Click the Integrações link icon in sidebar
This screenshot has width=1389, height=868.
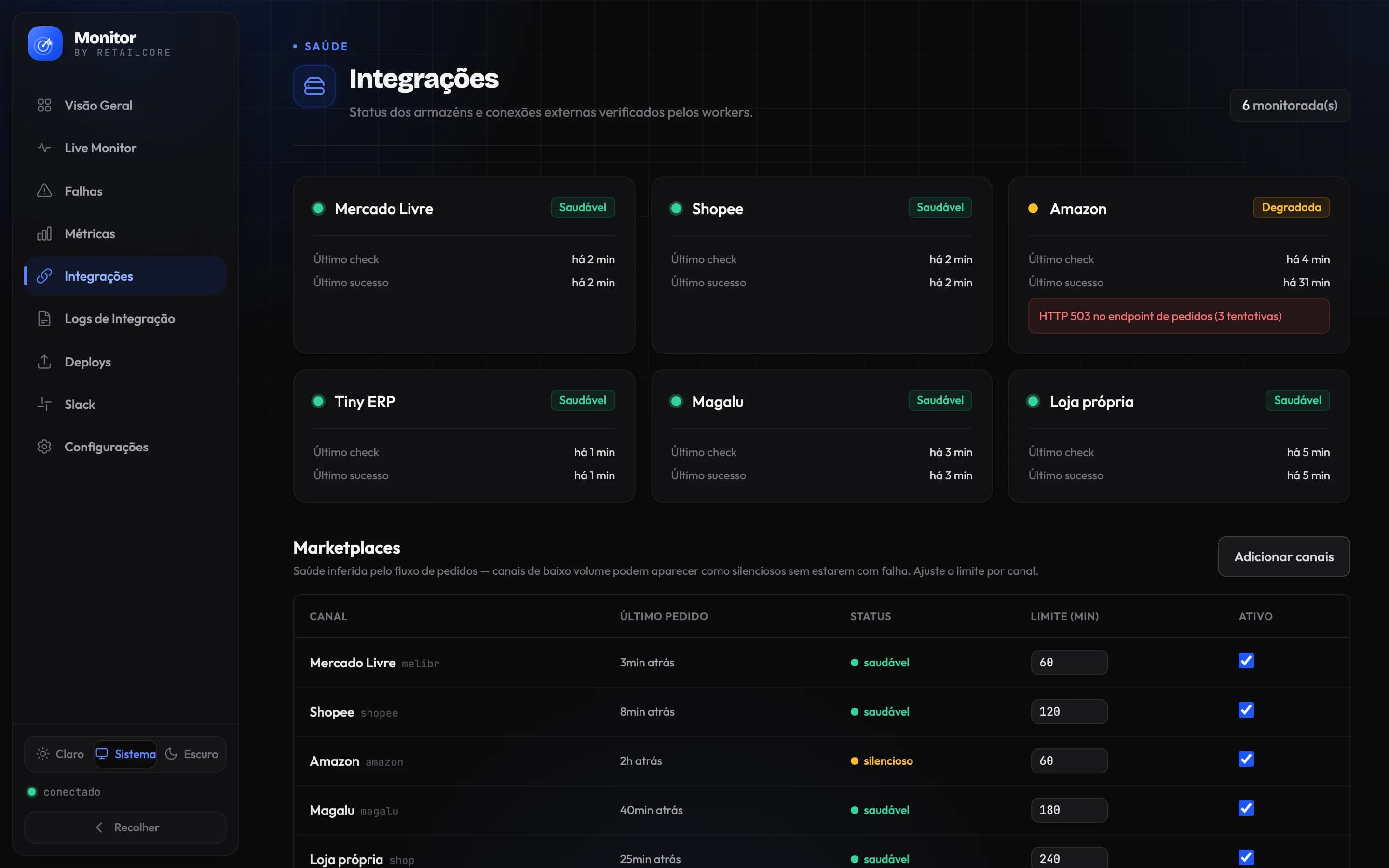point(44,276)
